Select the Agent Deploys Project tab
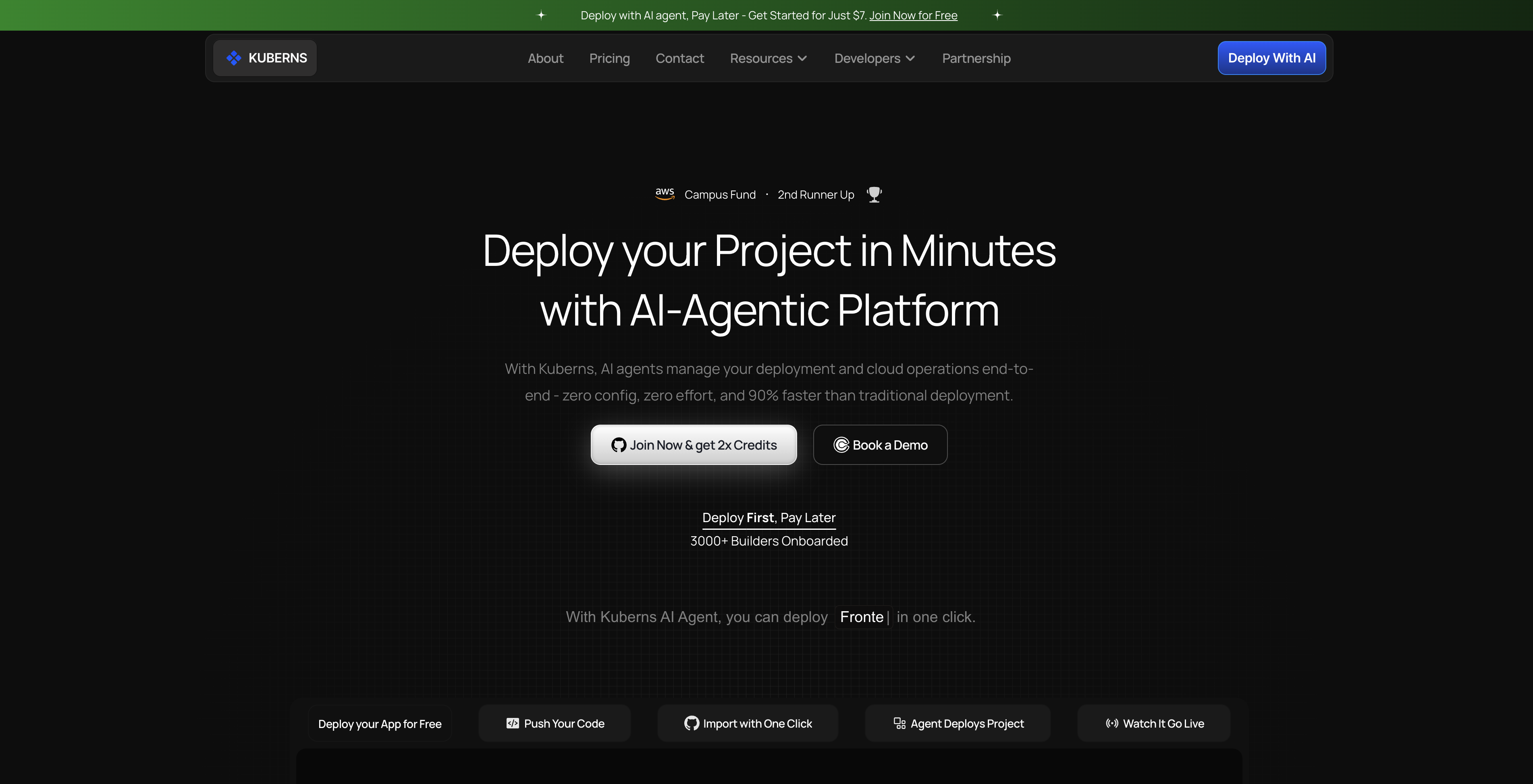Screen dimensions: 1533x784 (x=958, y=723)
